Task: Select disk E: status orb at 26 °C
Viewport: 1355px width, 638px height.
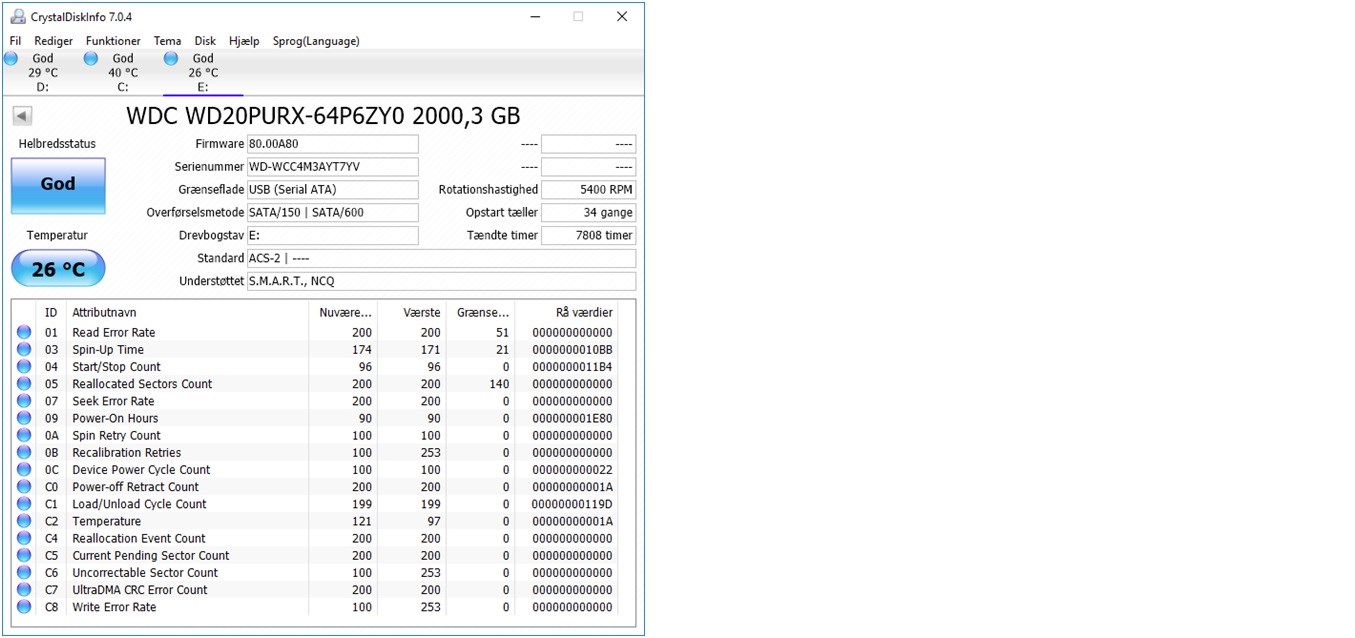Action: 171,59
